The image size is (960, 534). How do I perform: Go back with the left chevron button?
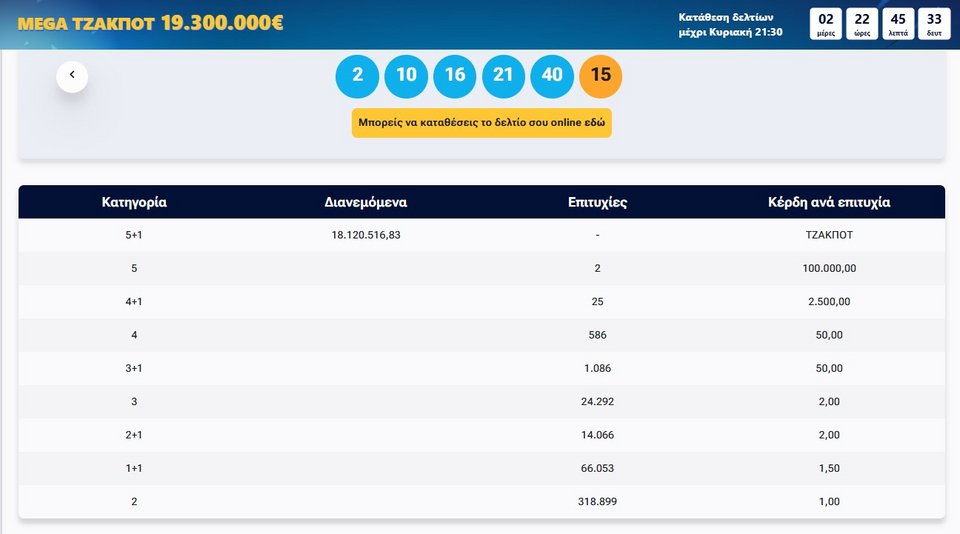pyautogui.click(x=72, y=77)
